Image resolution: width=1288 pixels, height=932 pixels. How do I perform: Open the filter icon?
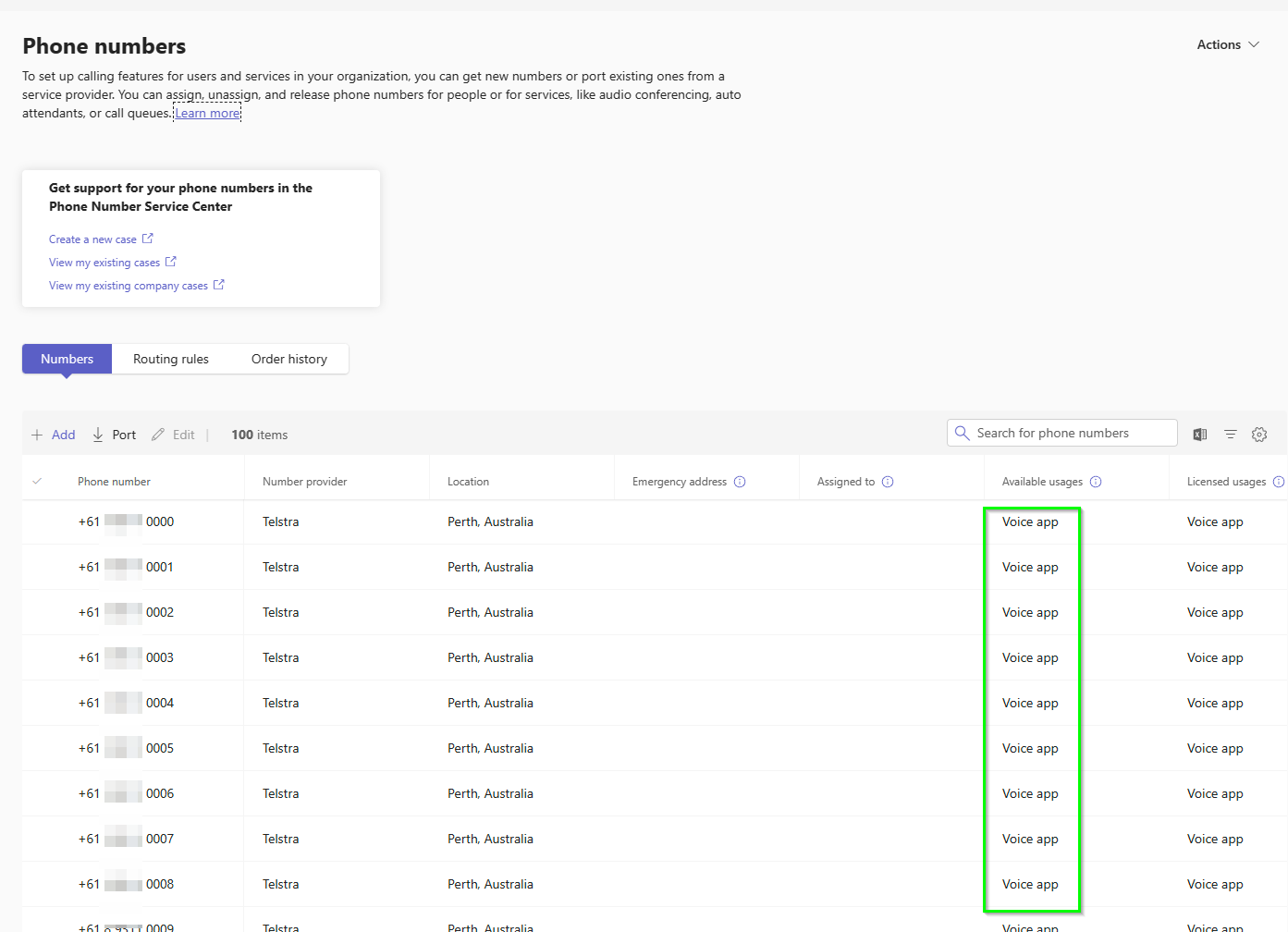tap(1231, 435)
